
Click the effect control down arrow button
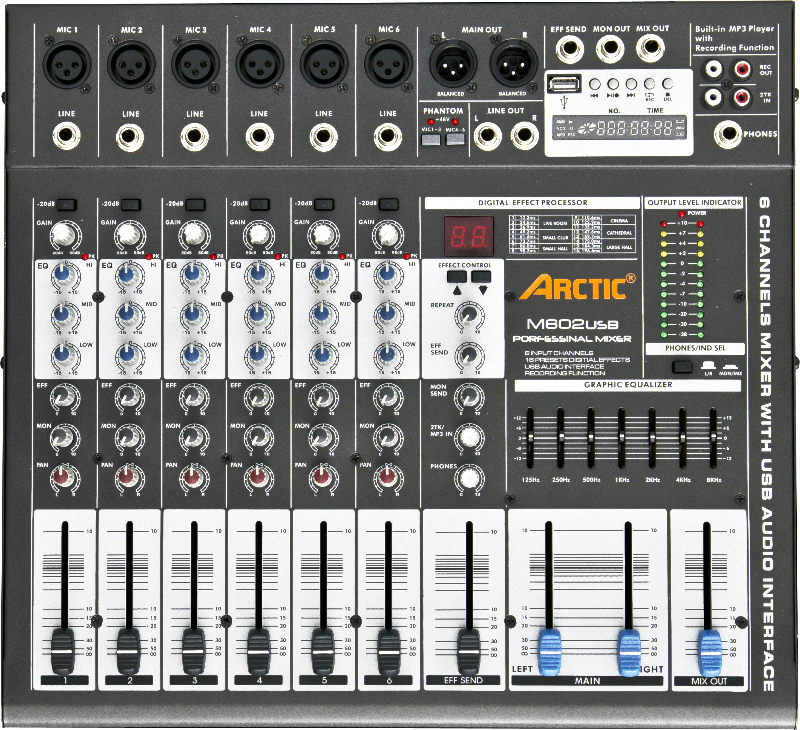(481, 277)
